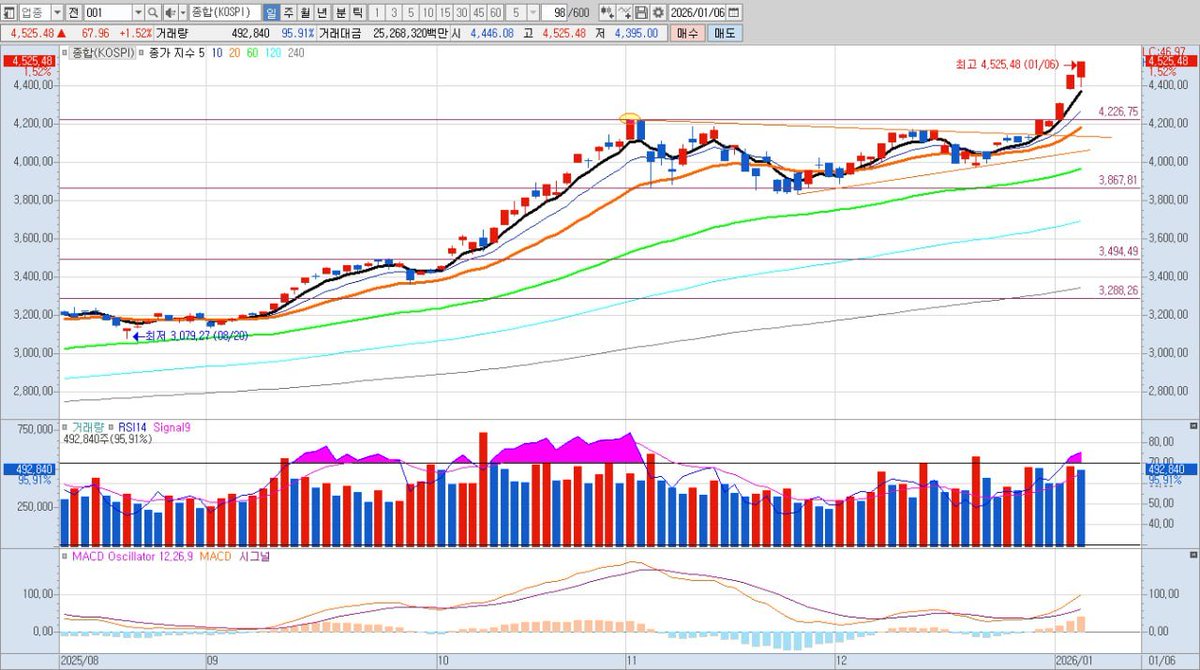
Task: Click the magnifier search icon
Action: tap(152, 13)
